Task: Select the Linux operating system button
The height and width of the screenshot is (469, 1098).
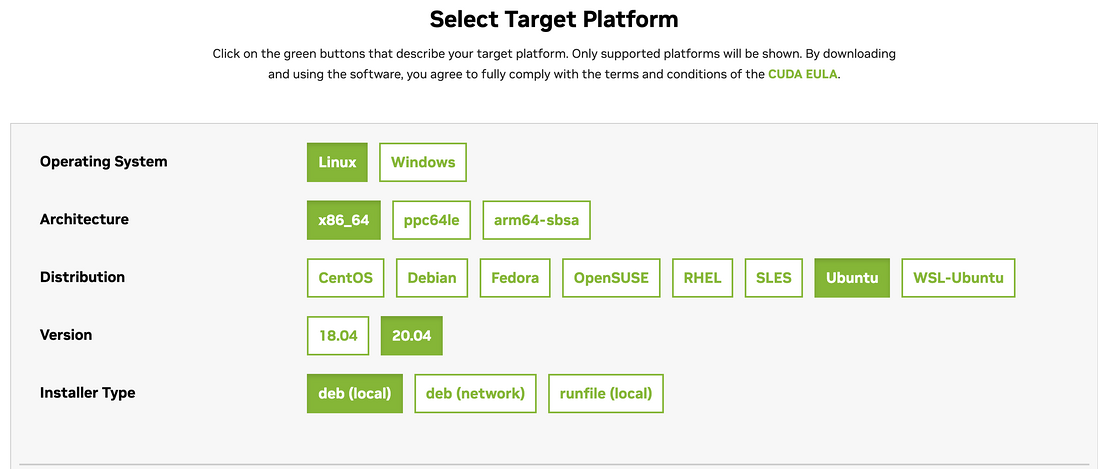Action: point(337,162)
